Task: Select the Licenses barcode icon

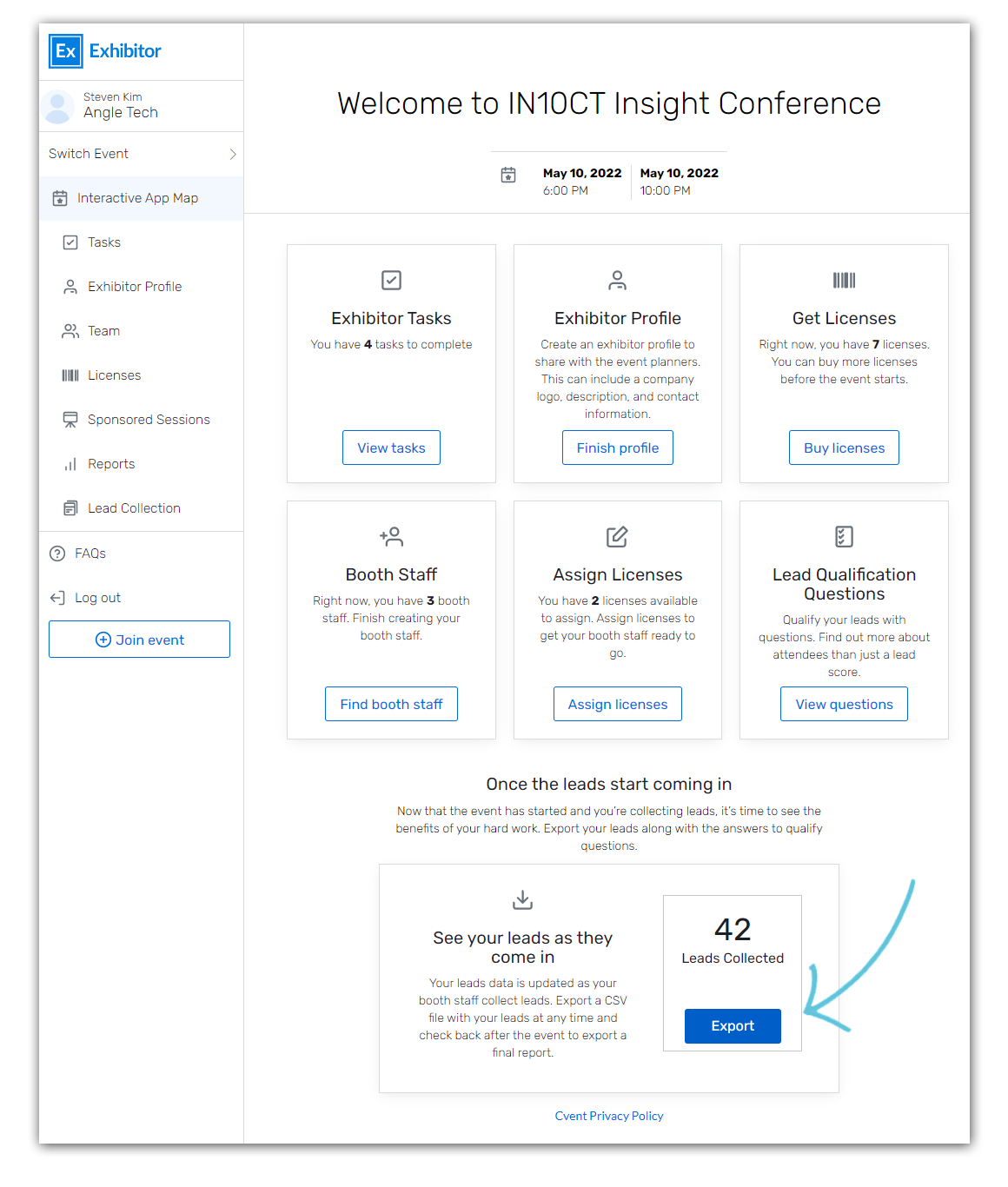Action: [70, 375]
